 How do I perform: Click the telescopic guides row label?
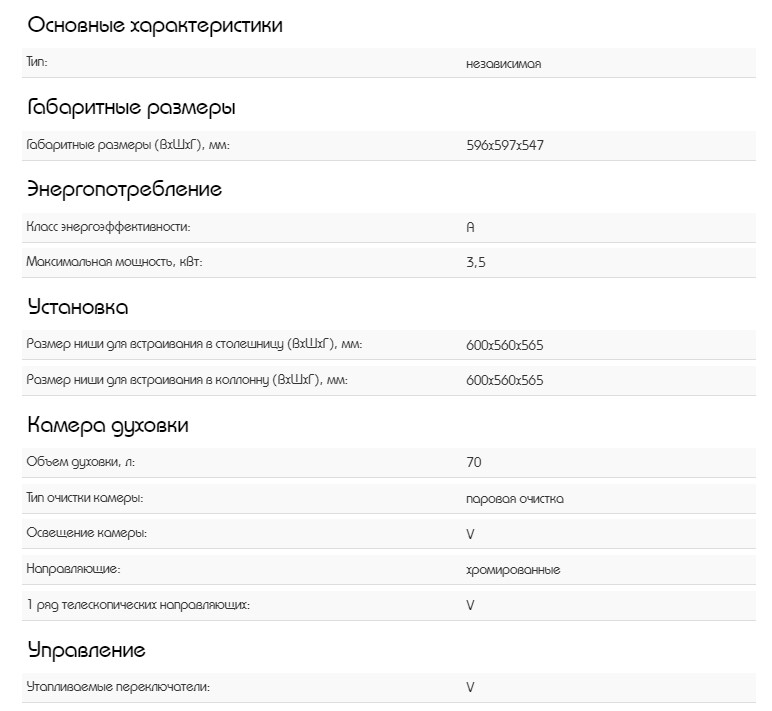pos(137,606)
